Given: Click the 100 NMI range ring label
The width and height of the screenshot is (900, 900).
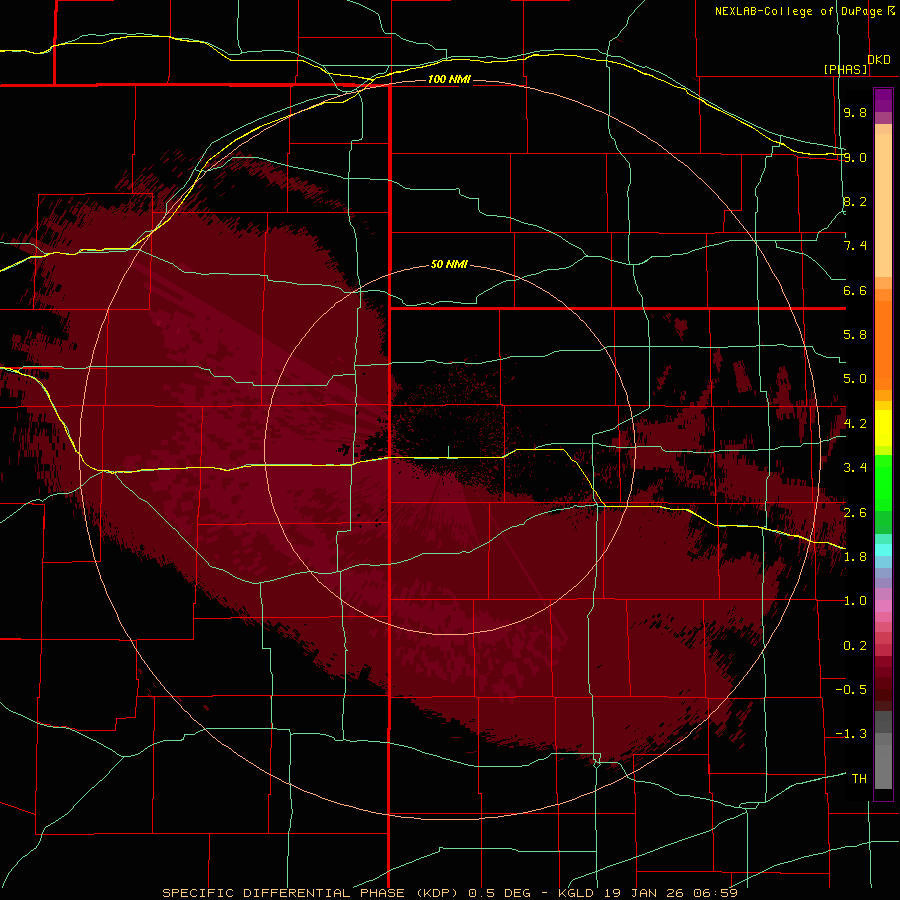Looking at the screenshot, I should [x=449, y=79].
